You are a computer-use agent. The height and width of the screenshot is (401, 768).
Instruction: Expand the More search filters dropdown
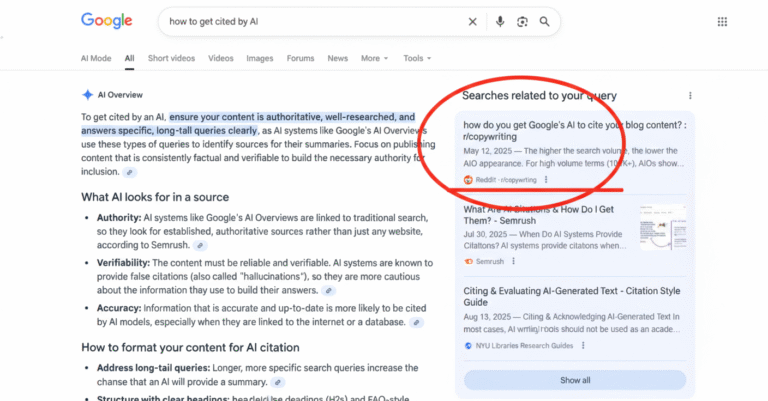pyautogui.click(x=375, y=58)
